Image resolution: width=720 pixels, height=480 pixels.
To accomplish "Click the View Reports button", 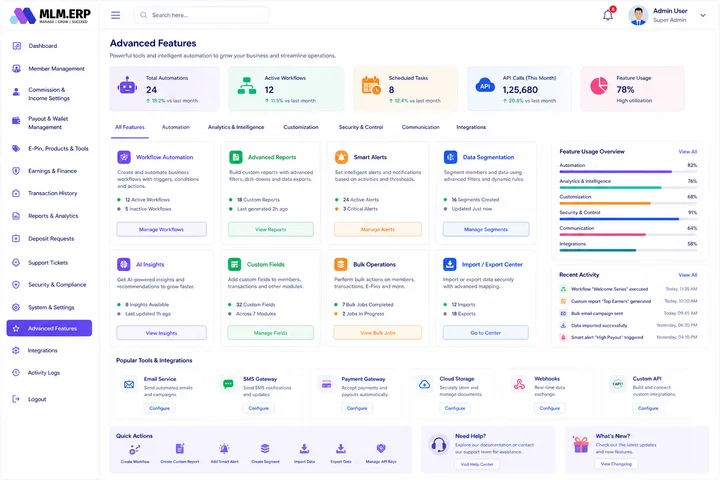I will click(271, 229).
